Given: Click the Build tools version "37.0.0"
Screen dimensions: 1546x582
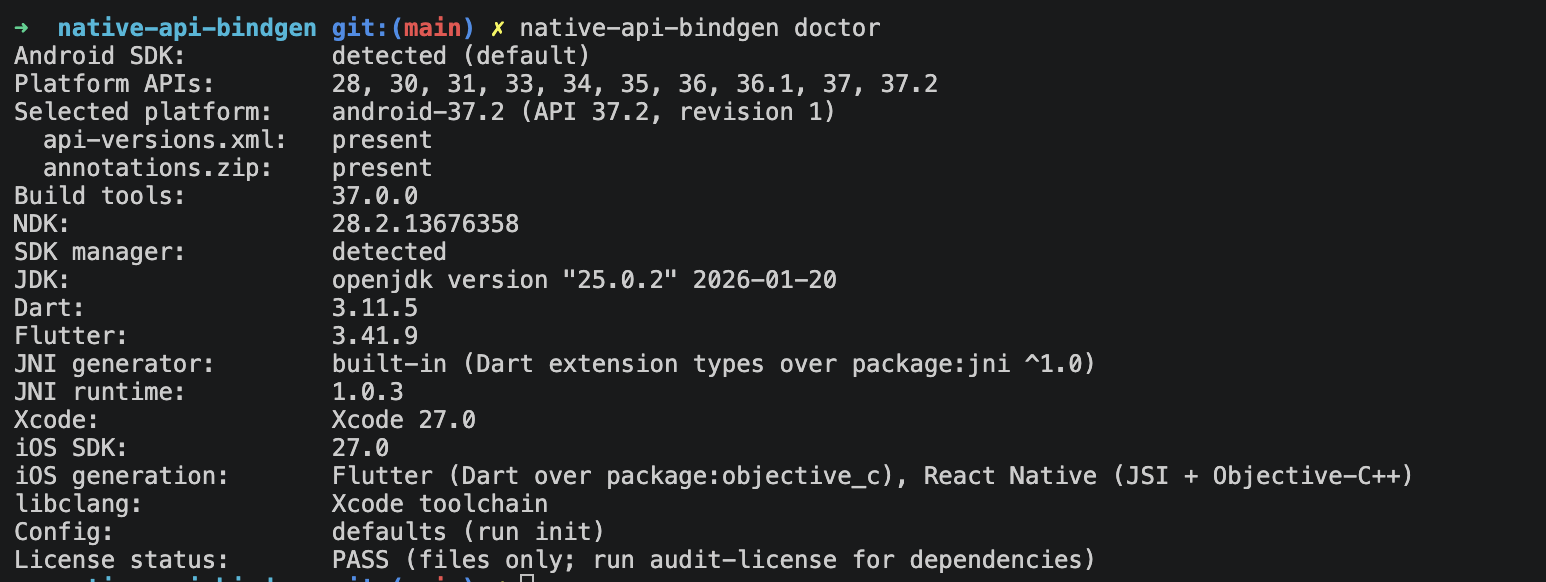Looking at the screenshot, I should coord(375,196).
